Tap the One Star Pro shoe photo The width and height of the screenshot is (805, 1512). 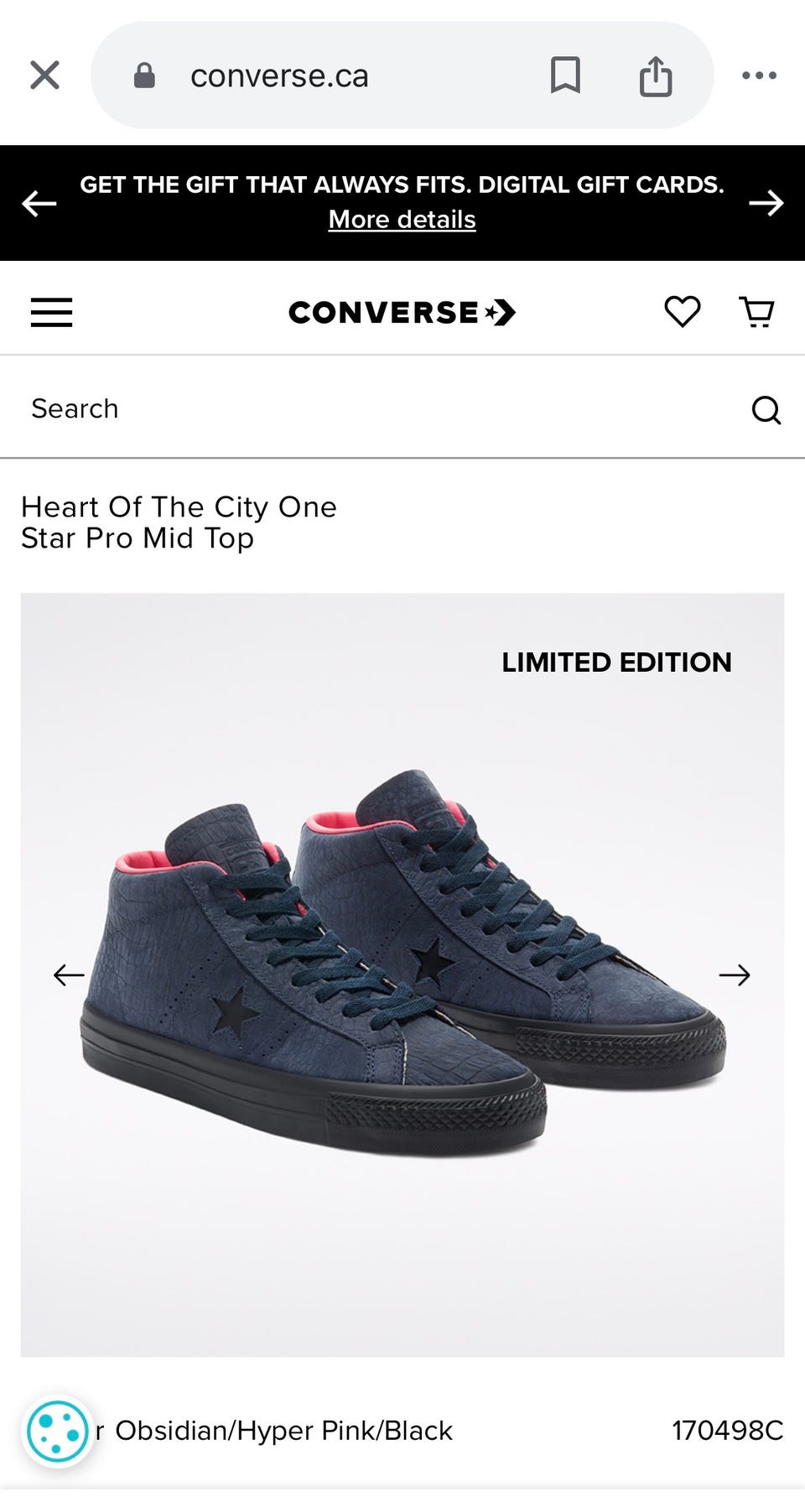(402, 963)
